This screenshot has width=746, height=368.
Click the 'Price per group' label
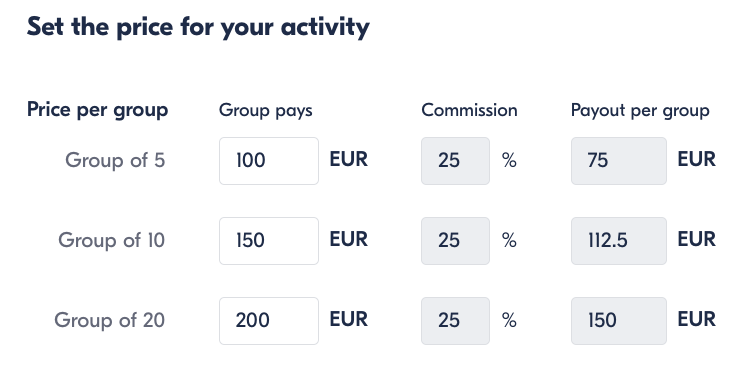[x=98, y=110]
